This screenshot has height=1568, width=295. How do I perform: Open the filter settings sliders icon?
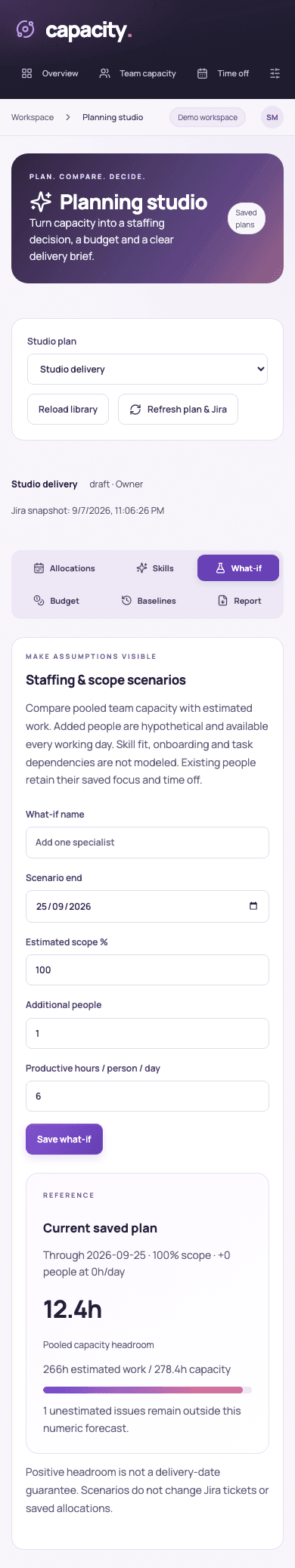pyautogui.click(x=275, y=73)
